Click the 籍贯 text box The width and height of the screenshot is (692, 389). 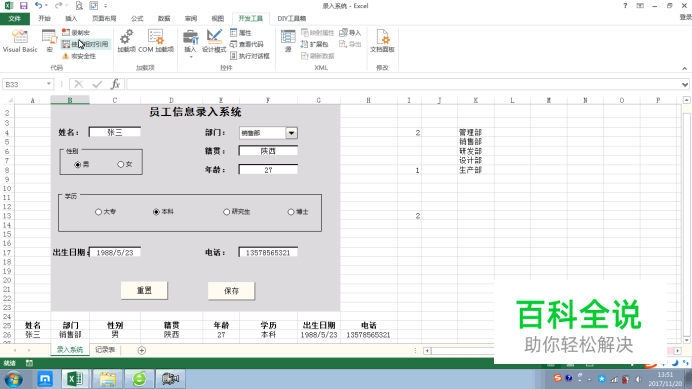click(268, 151)
